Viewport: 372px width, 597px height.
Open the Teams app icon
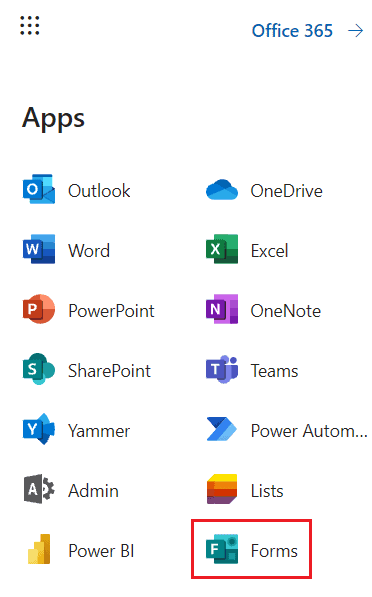pyautogui.click(x=222, y=369)
